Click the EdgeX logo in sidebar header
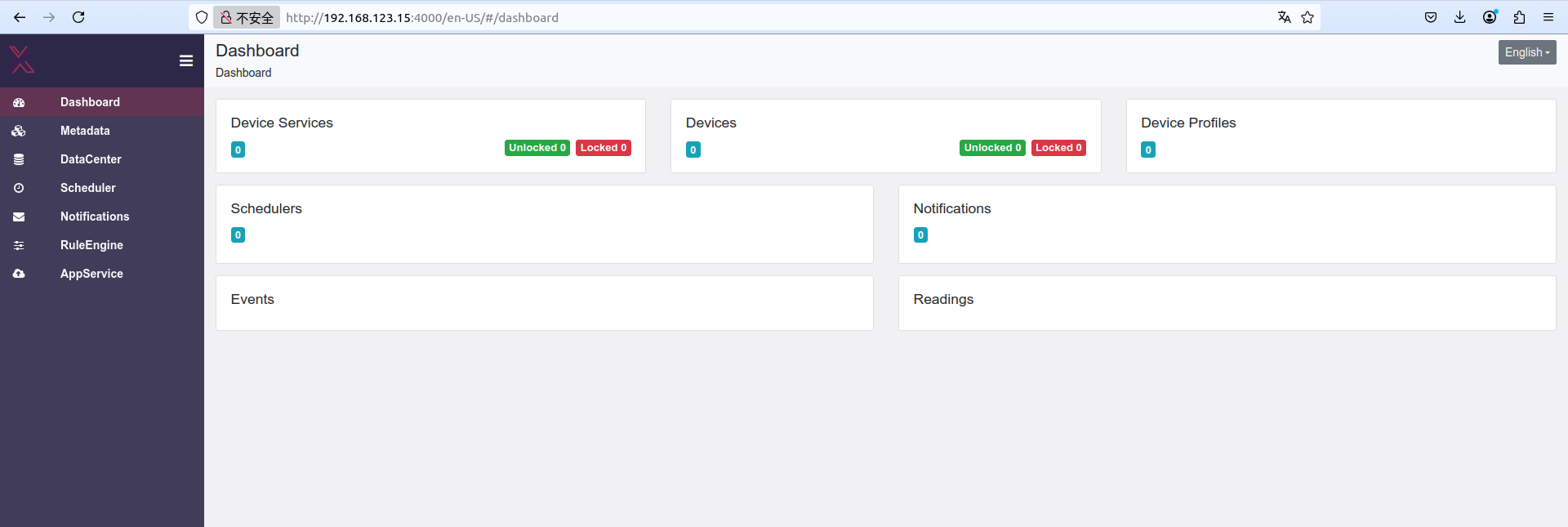The image size is (1568, 527). [22, 60]
